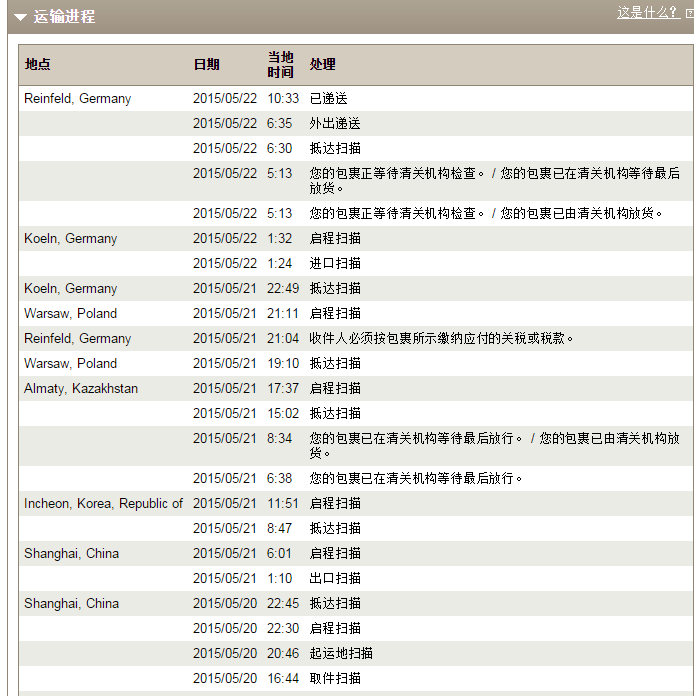Click the 起运地扫描 origin scan entry
Viewport: 694px width, 696px height.
click(x=340, y=654)
